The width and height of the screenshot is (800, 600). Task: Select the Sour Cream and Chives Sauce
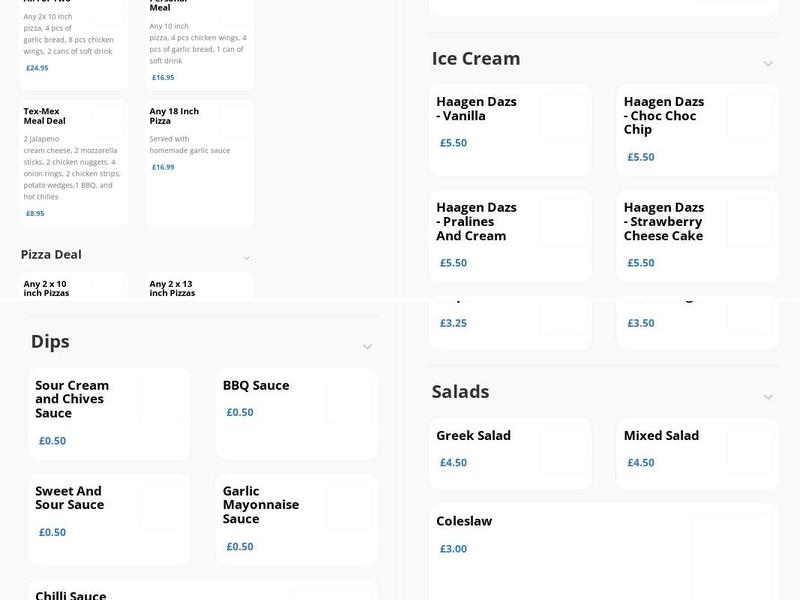[x=110, y=412]
